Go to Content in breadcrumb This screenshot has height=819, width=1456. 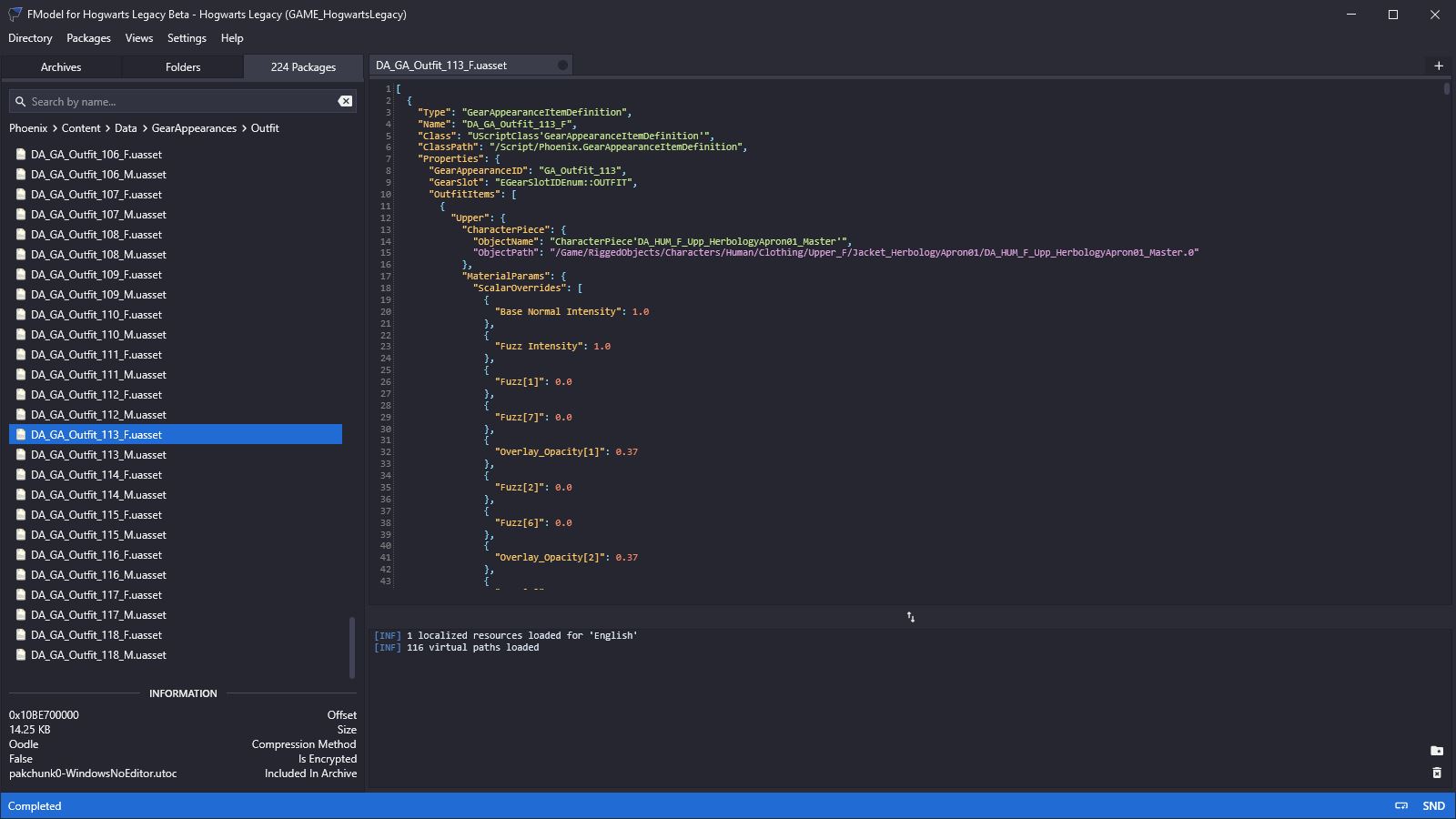(81, 128)
